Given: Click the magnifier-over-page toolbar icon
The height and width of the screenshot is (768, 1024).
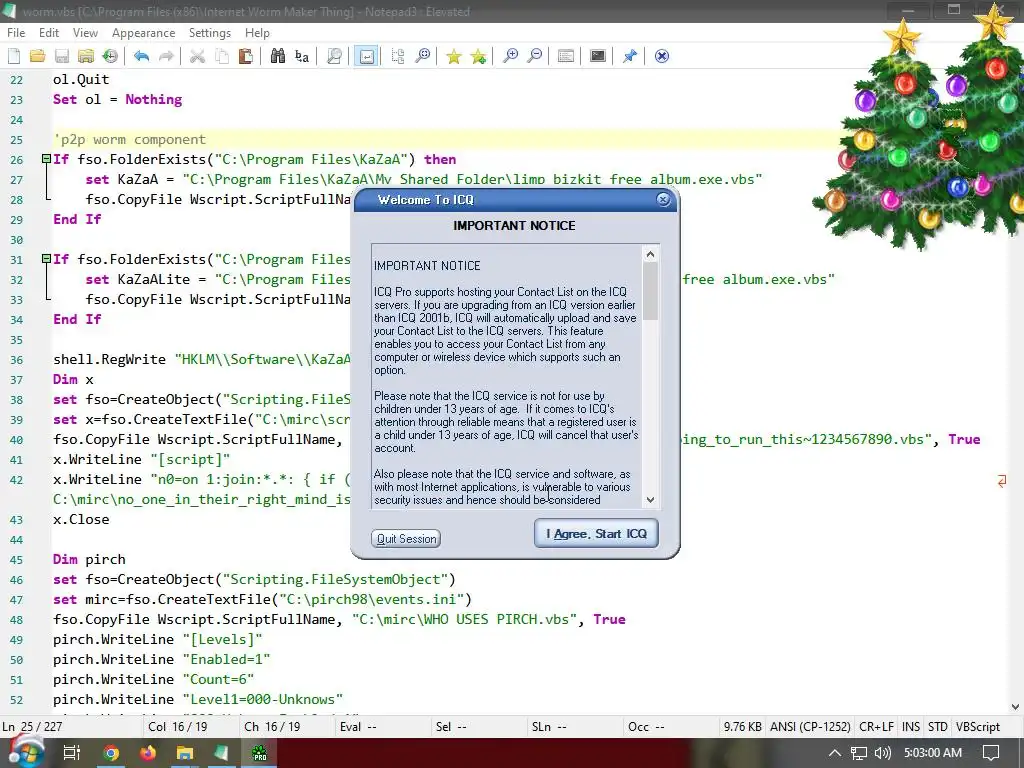Looking at the screenshot, I should tap(334, 56).
